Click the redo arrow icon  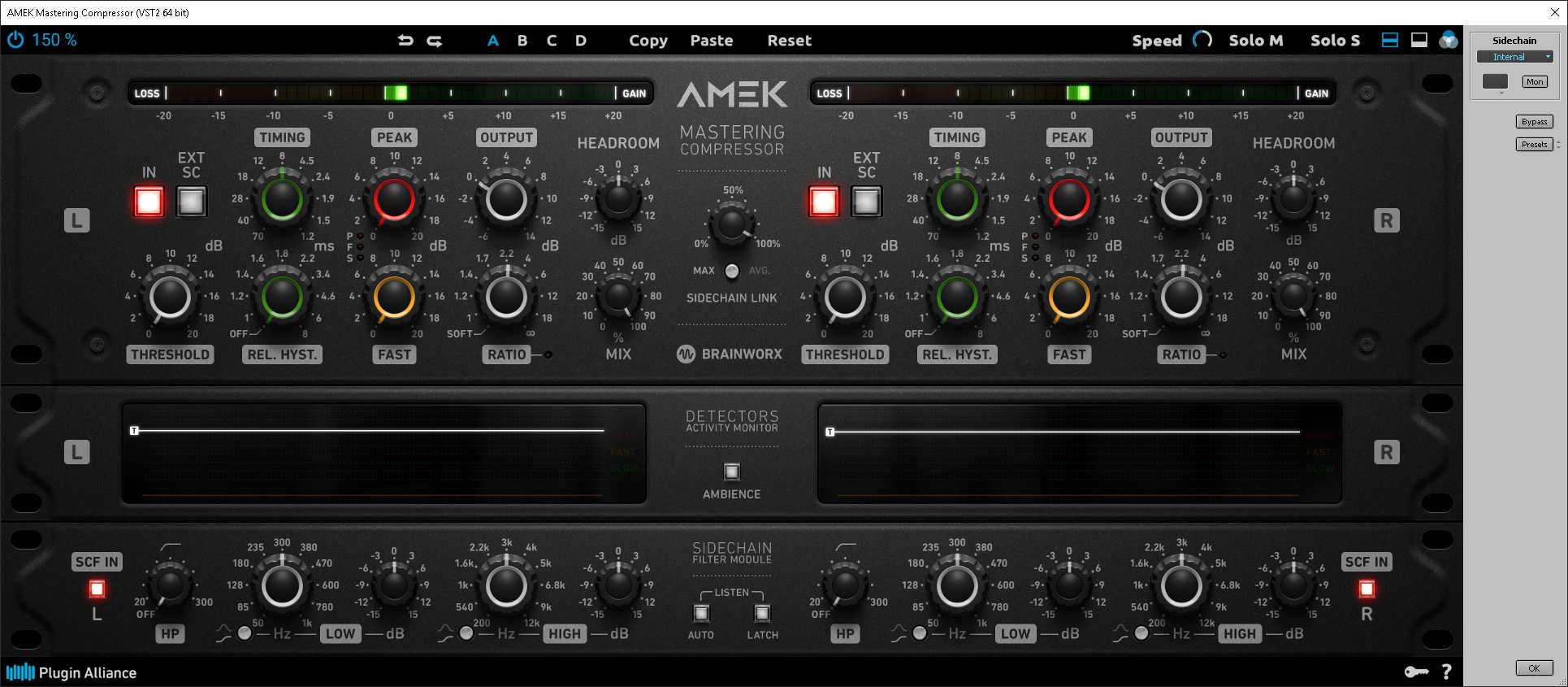(435, 41)
